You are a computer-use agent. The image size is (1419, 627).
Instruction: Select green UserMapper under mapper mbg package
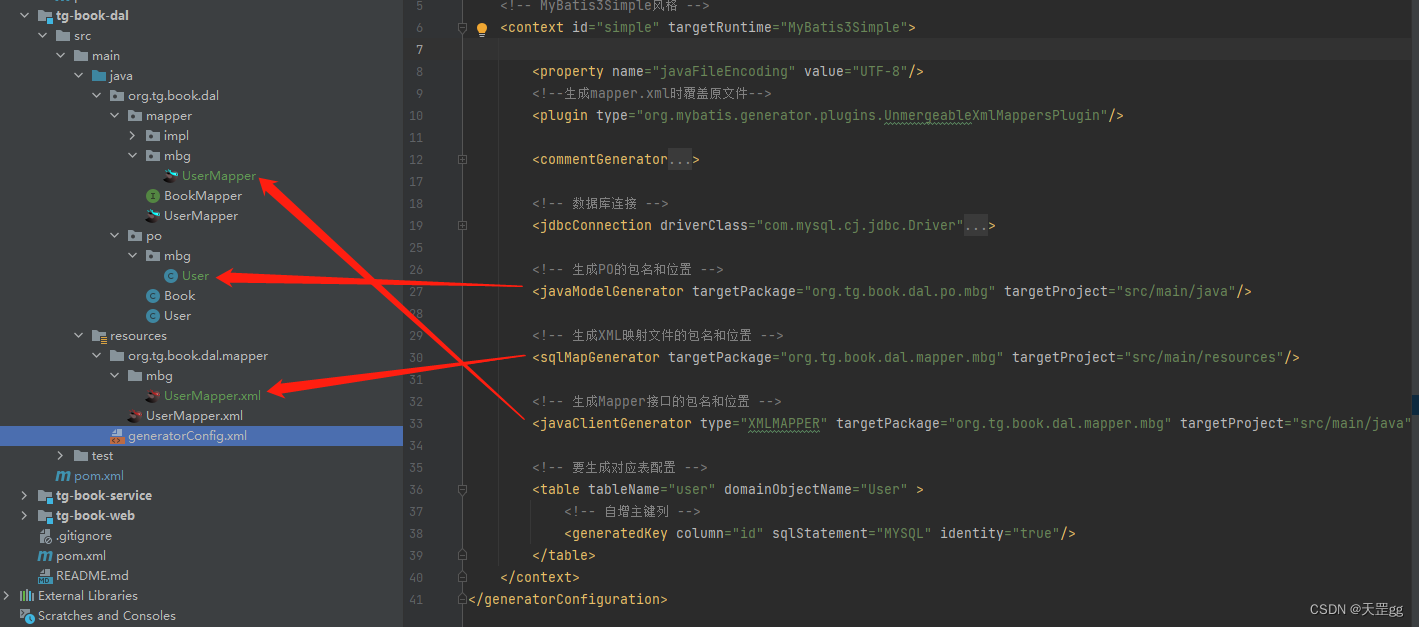pyautogui.click(x=219, y=176)
